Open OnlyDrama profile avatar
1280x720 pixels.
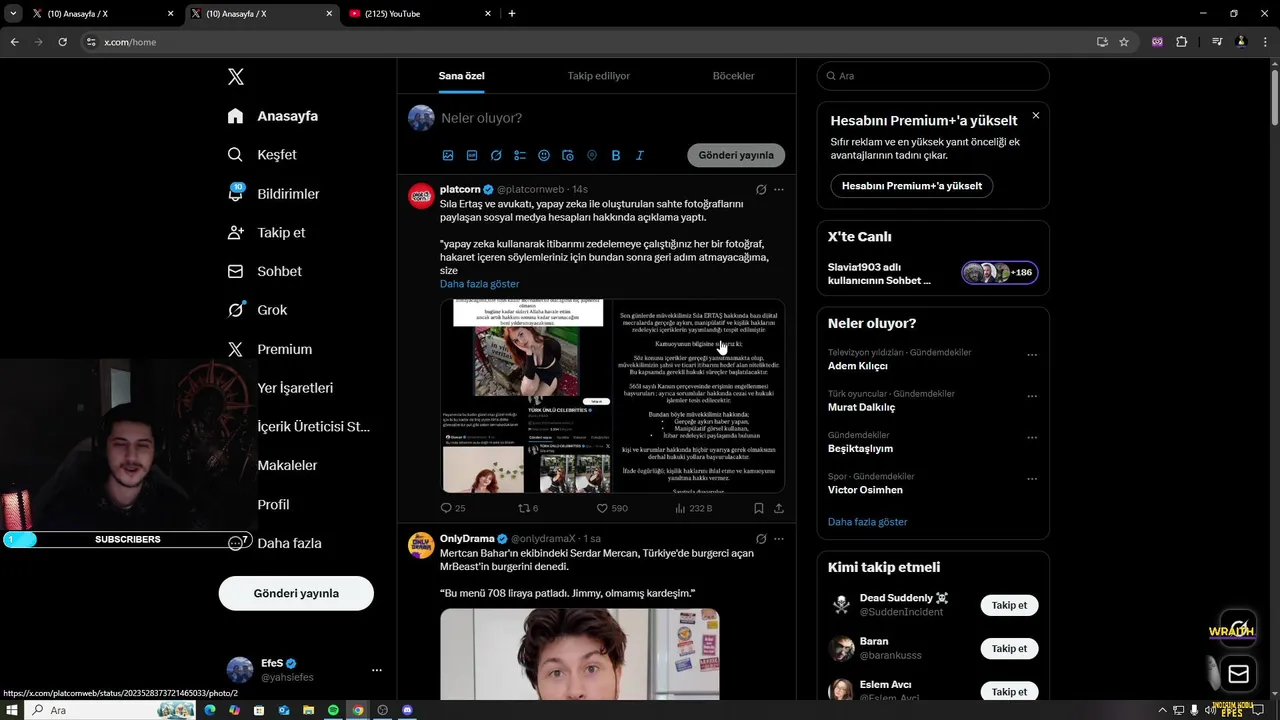click(421, 545)
